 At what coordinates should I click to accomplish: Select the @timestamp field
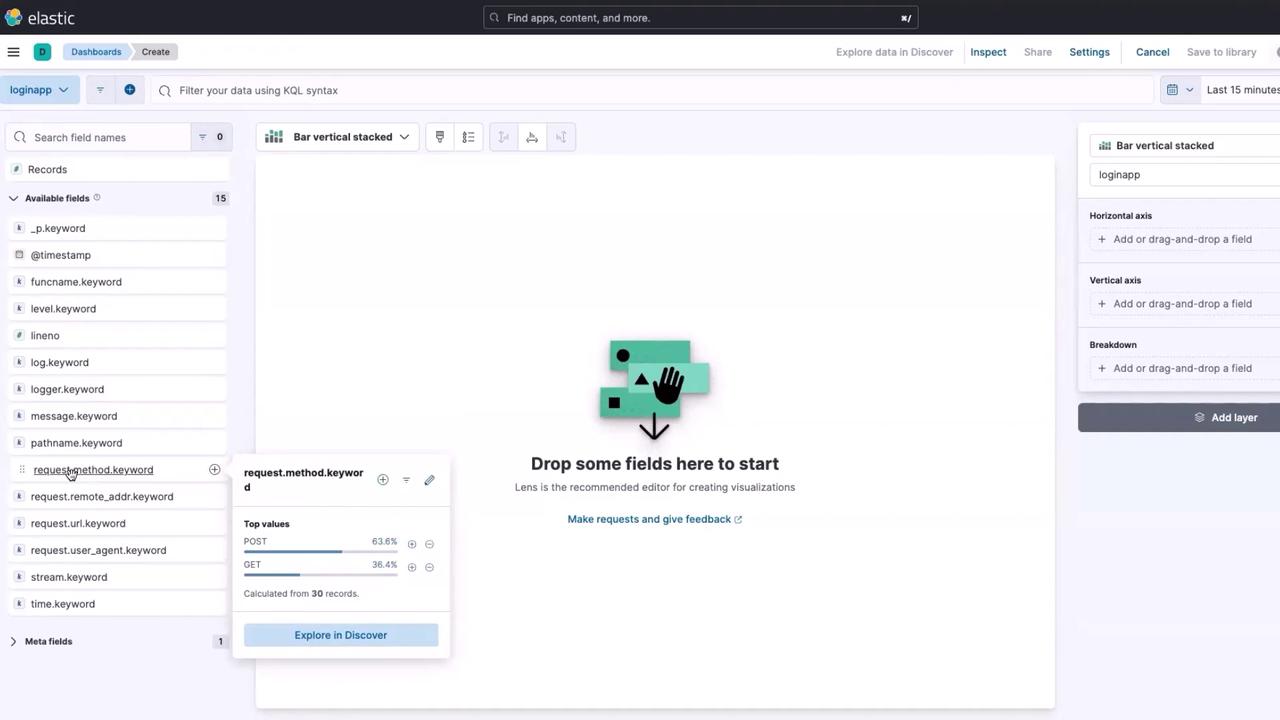tap(118, 255)
